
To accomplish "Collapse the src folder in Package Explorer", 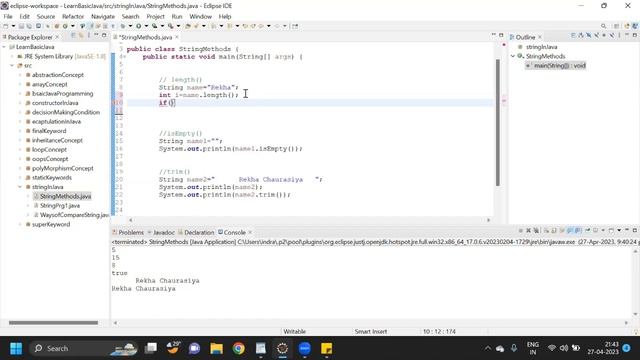I will 12,65.
